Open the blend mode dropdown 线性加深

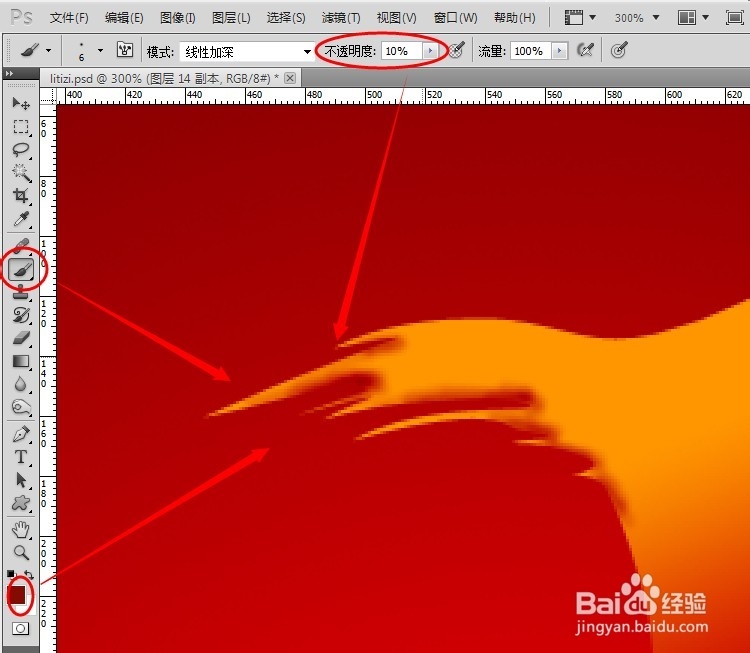coord(246,52)
